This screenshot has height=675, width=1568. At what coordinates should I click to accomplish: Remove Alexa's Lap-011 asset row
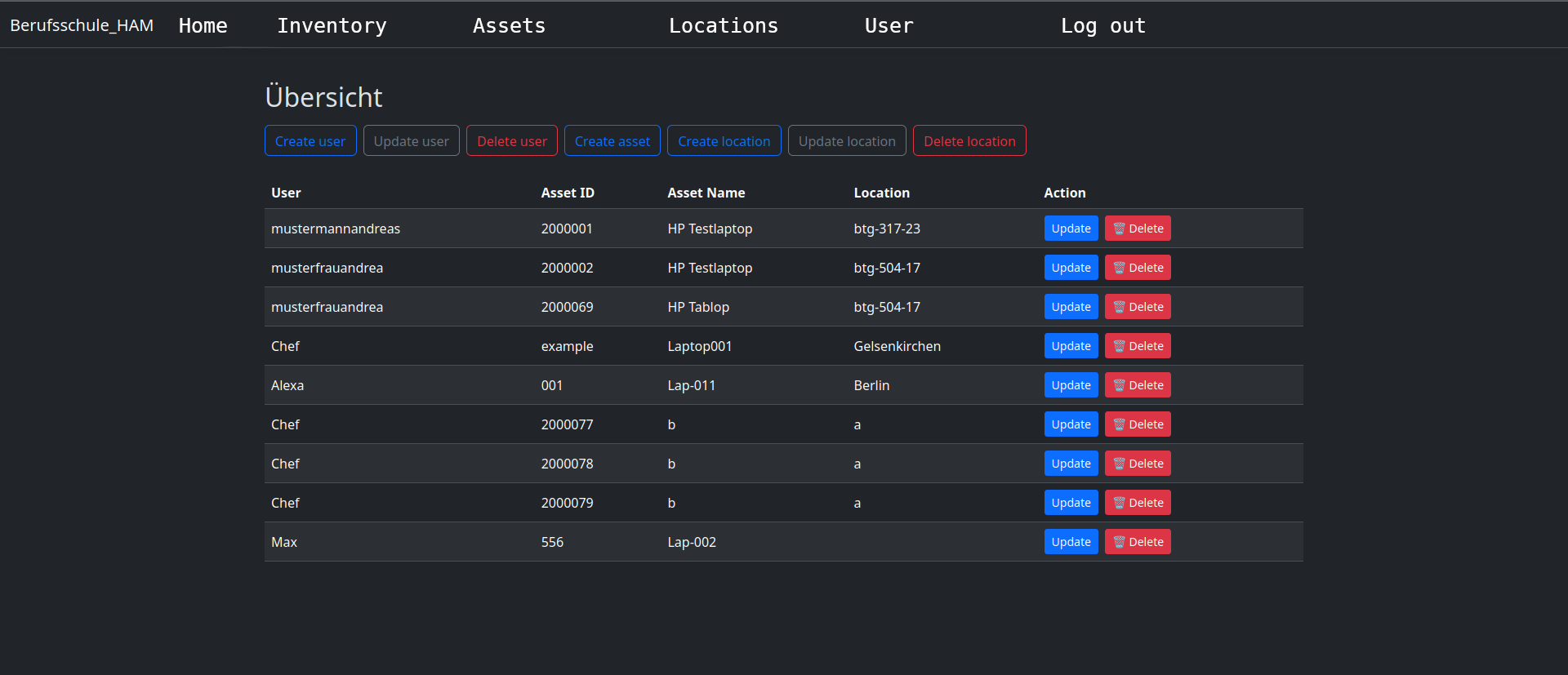pyautogui.click(x=1137, y=385)
